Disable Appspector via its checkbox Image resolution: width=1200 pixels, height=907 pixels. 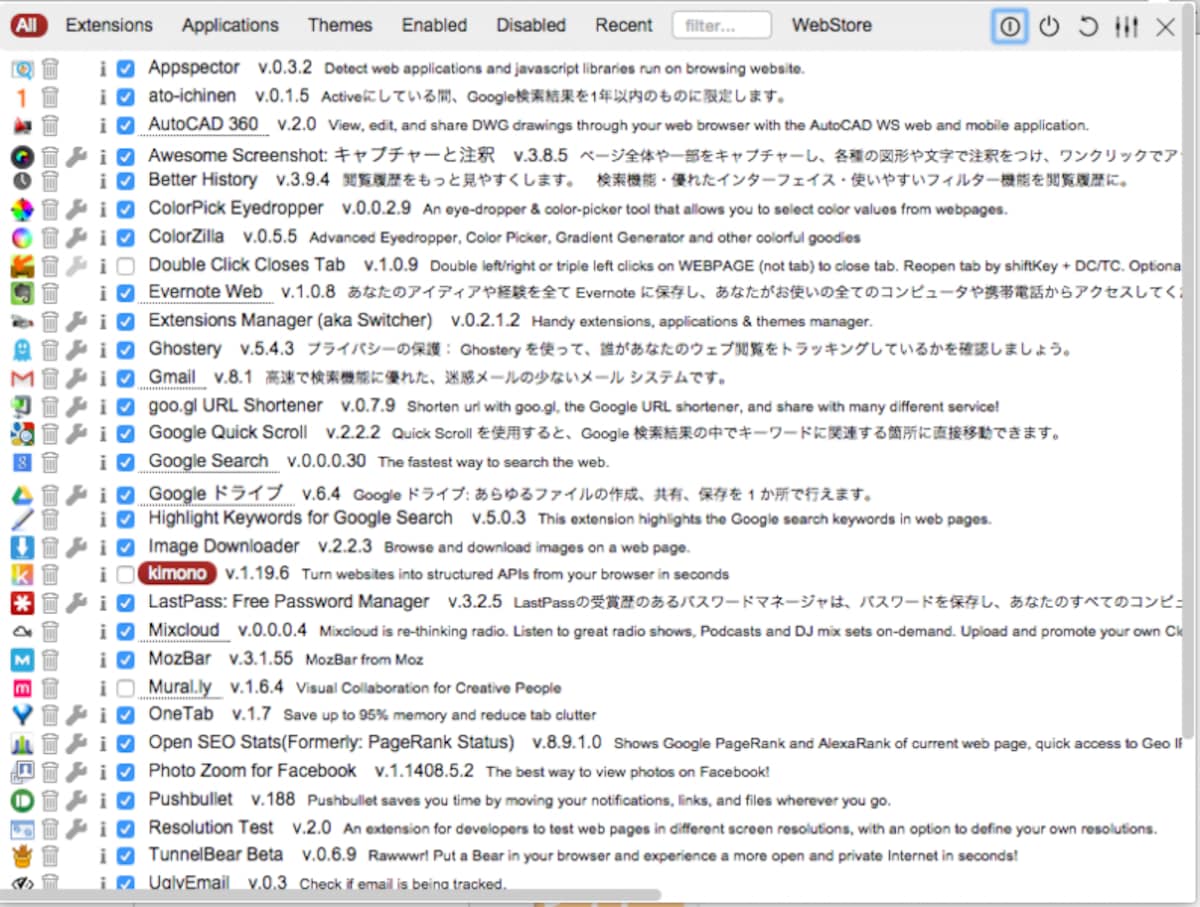click(x=125, y=69)
